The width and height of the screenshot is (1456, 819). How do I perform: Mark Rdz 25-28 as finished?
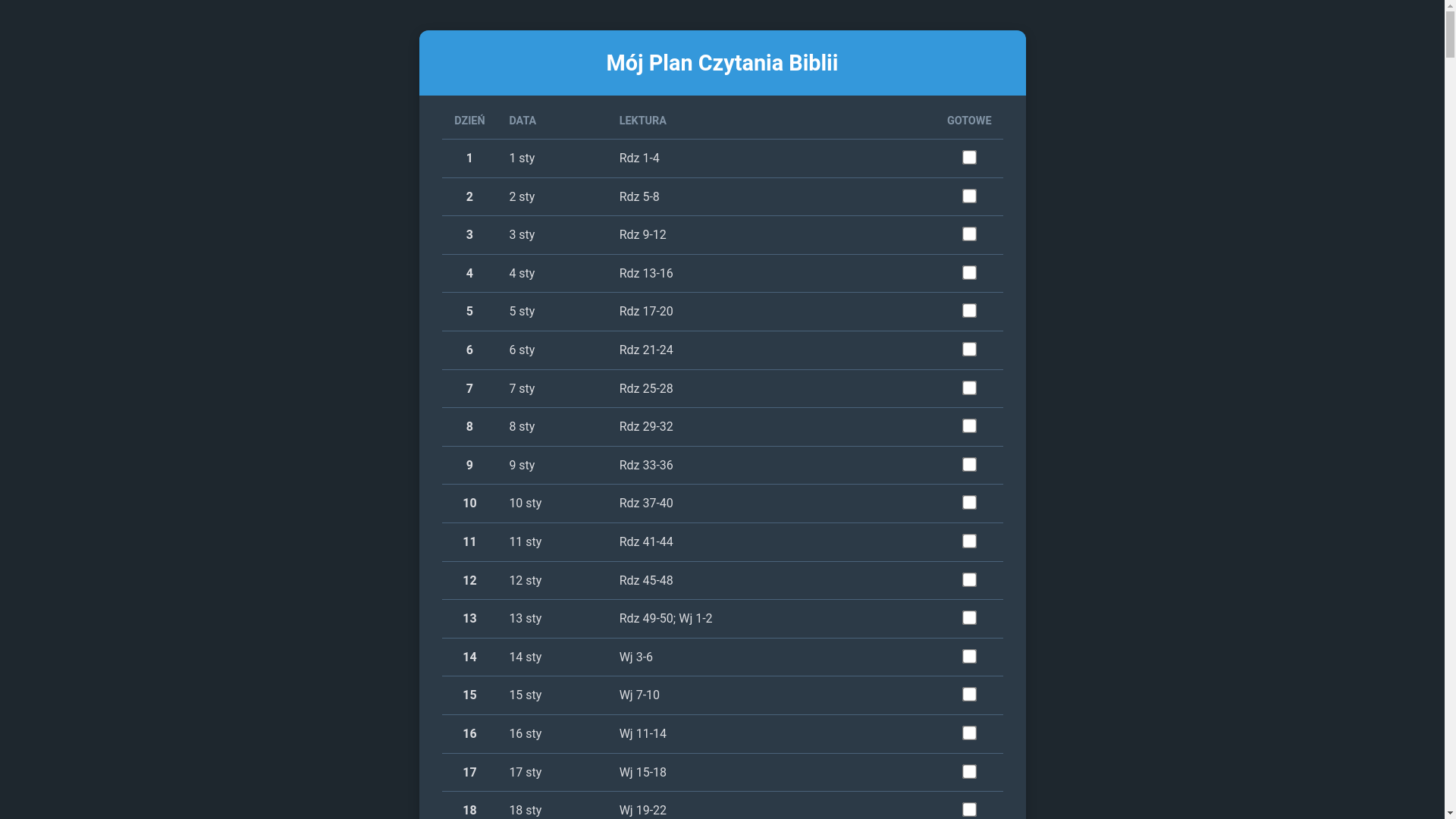pos(969,388)
